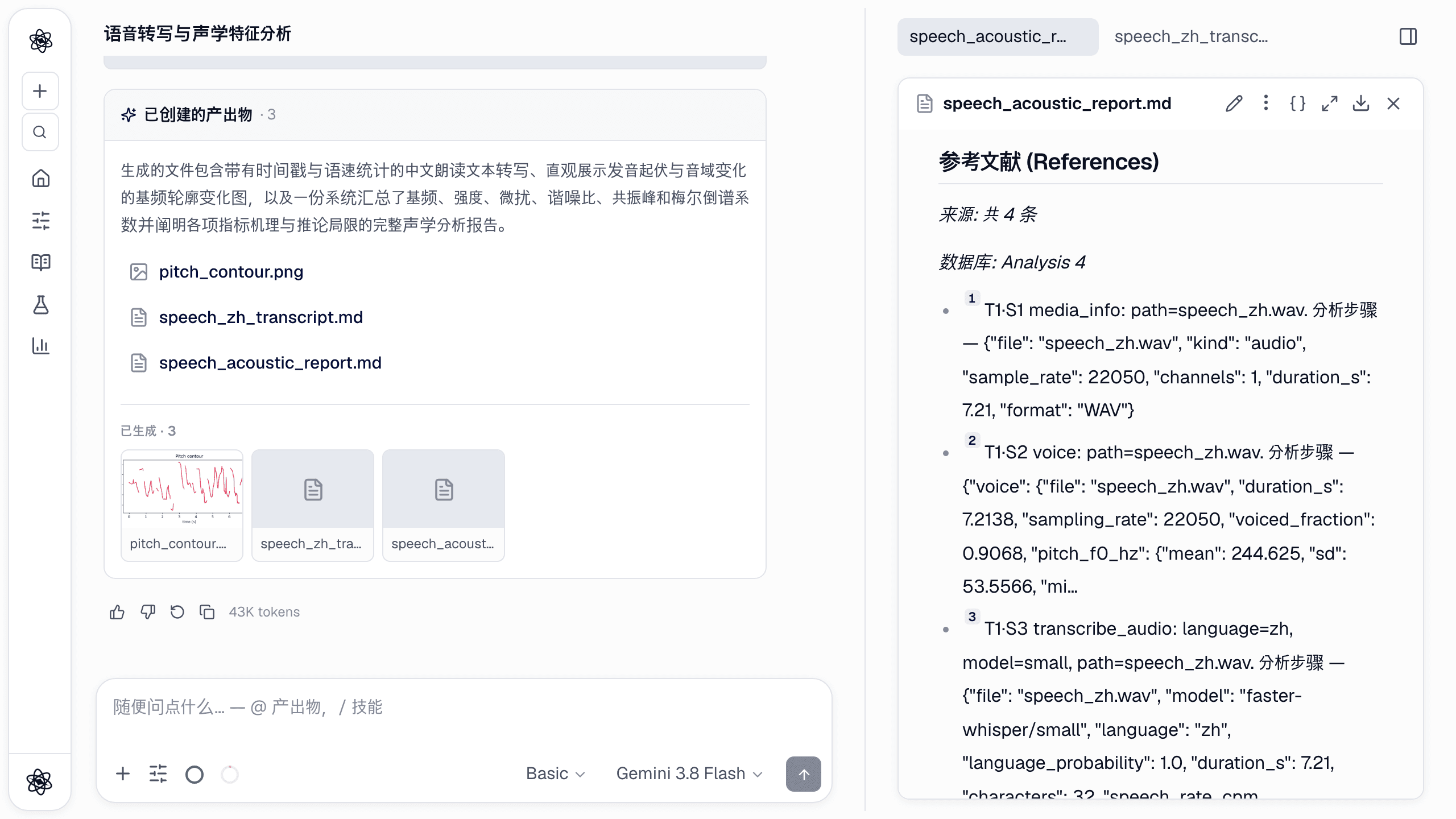Switch to speech_zh_transc... tab

click(x=1191, y=36)
